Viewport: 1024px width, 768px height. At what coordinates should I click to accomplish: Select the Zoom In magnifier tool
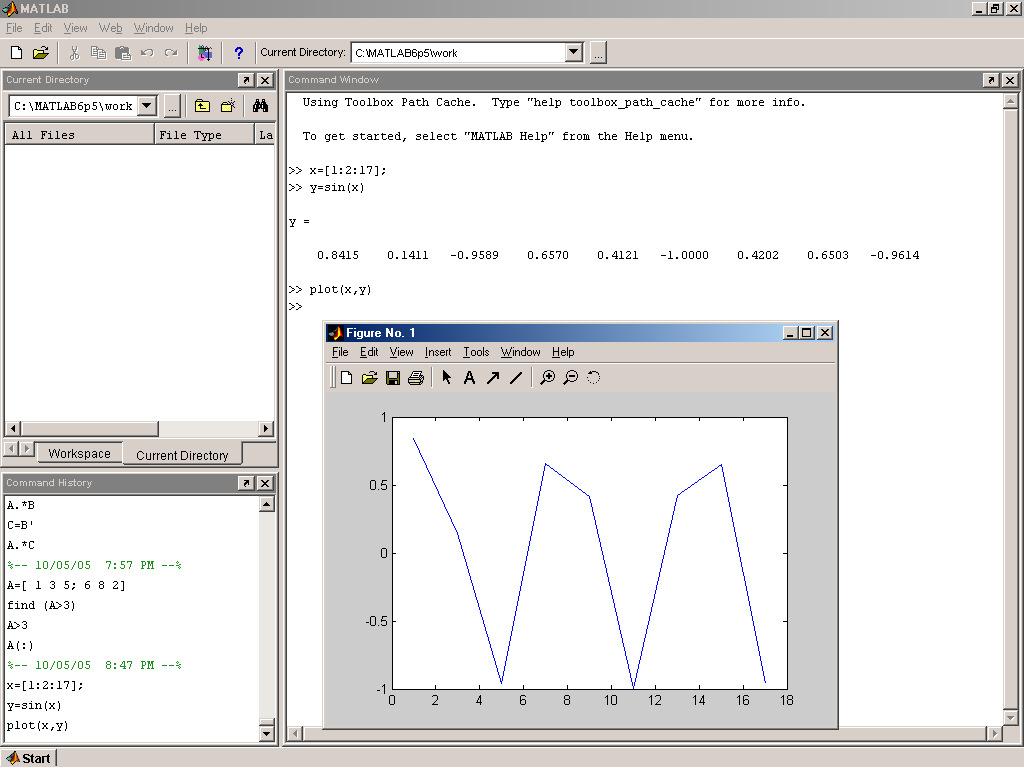(x=547, y=377)
